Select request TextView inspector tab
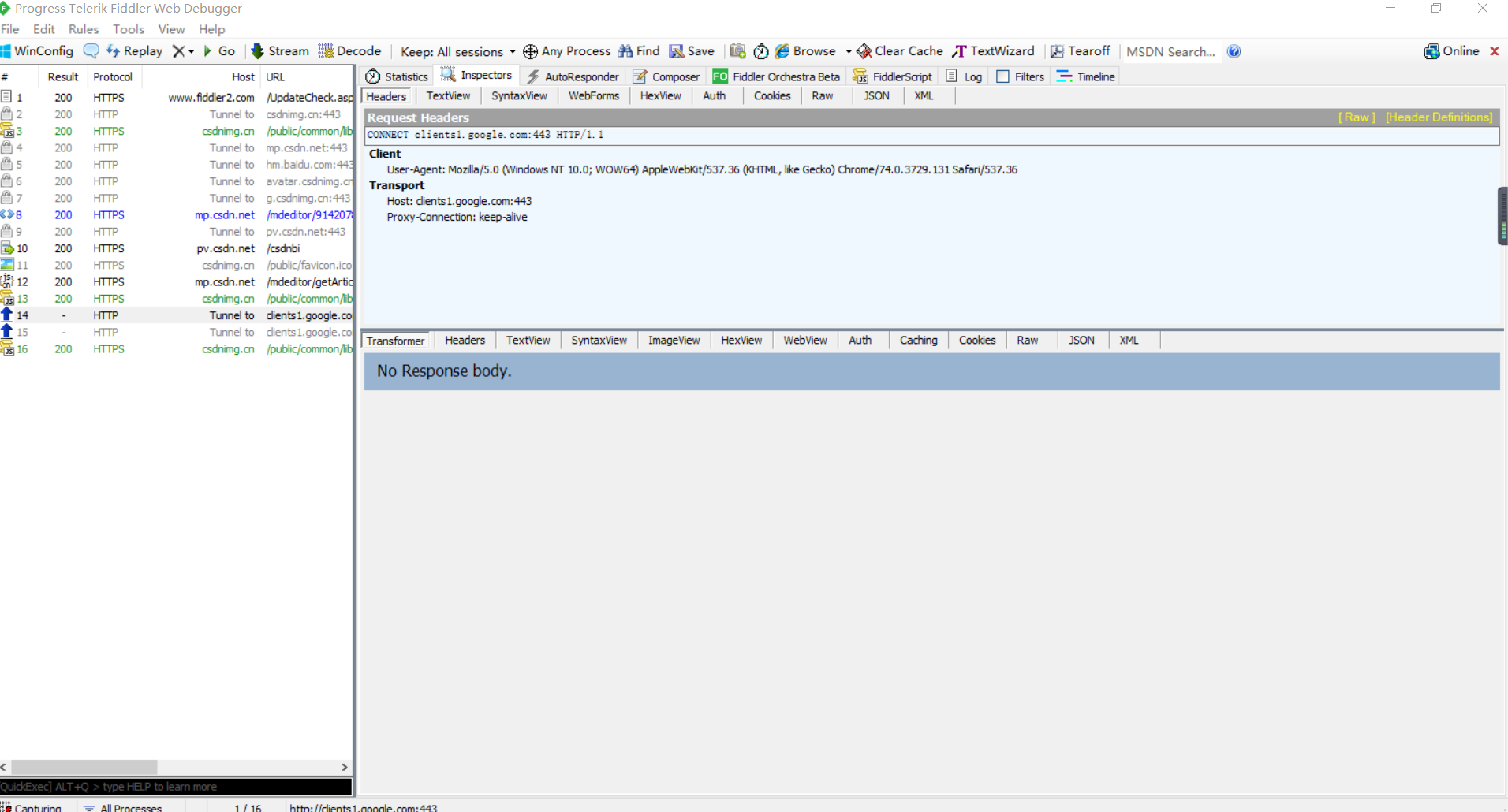 (x=448, y=96)
